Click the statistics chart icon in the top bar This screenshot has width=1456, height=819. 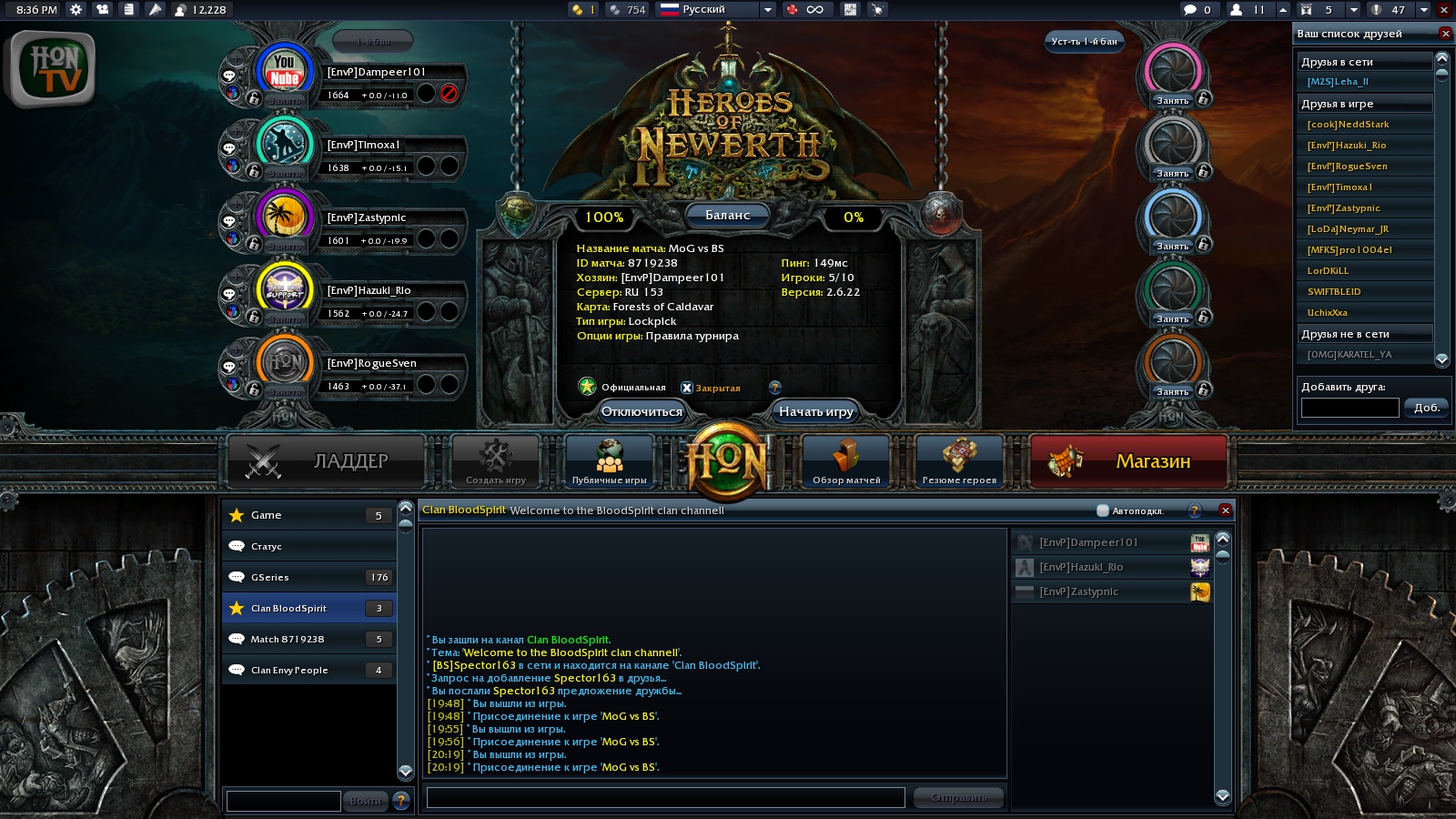pos(850,9)
